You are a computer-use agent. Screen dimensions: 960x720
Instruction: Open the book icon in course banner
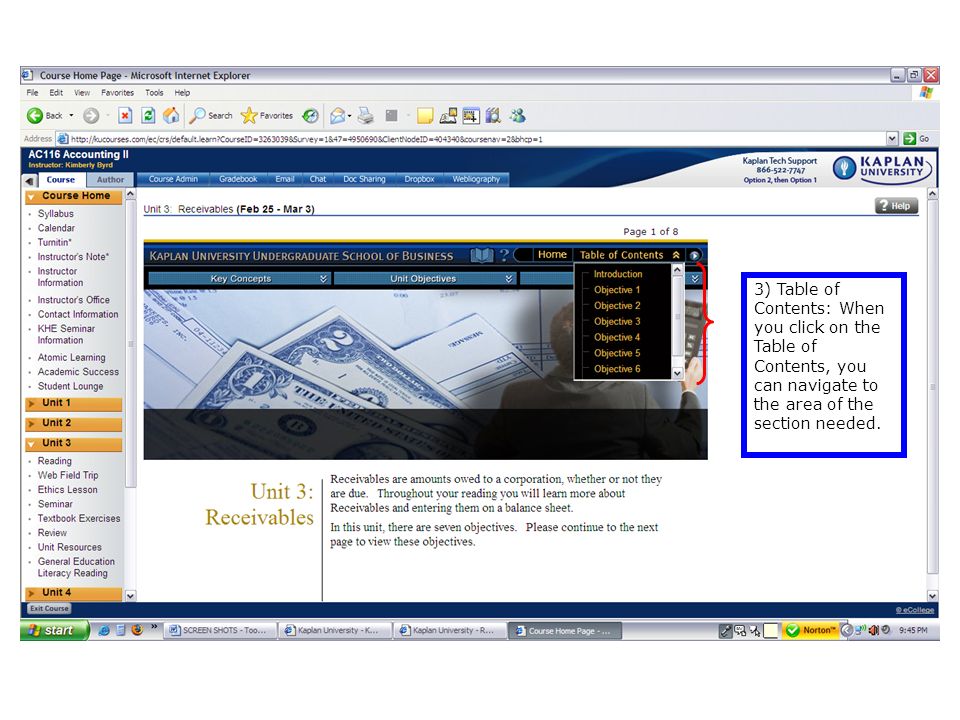pyautogui.click(x=481, y=255)
